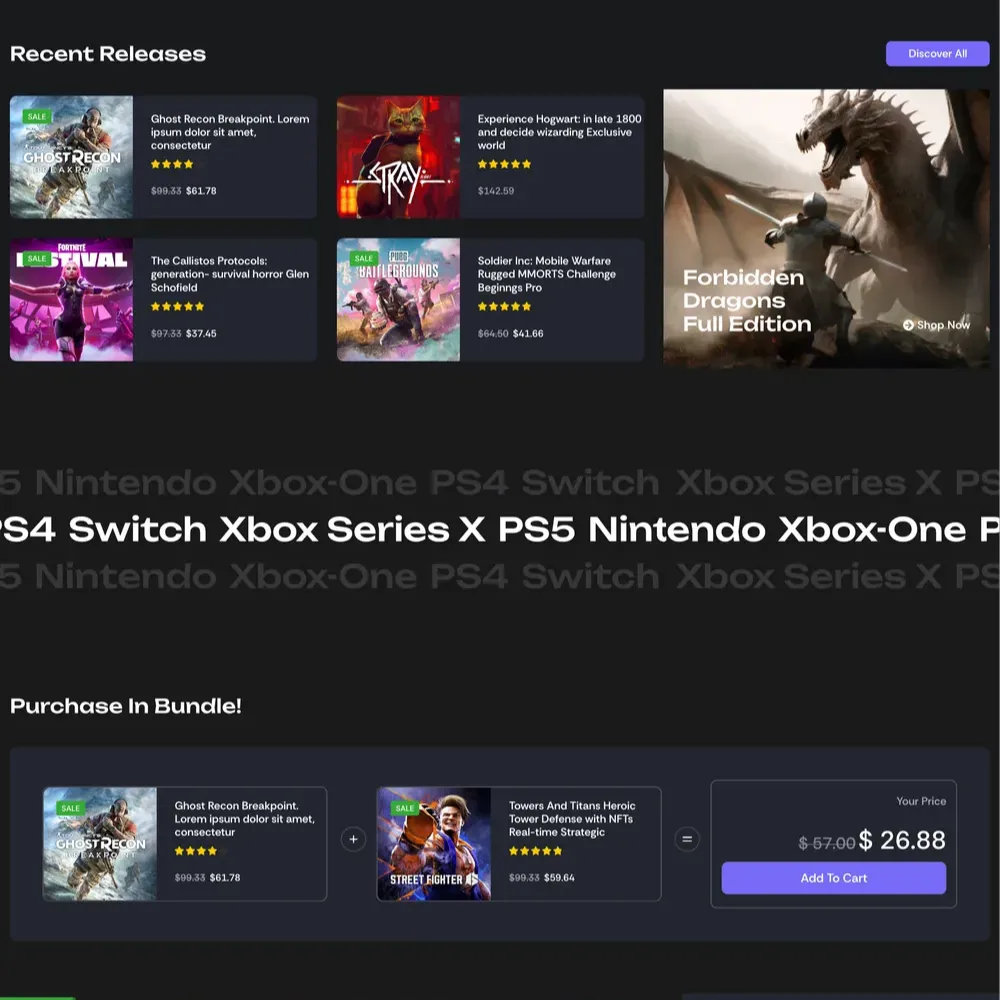Open the Stray game cover thumbnail
The image size is (1000, 1000).
click(398, 157)
